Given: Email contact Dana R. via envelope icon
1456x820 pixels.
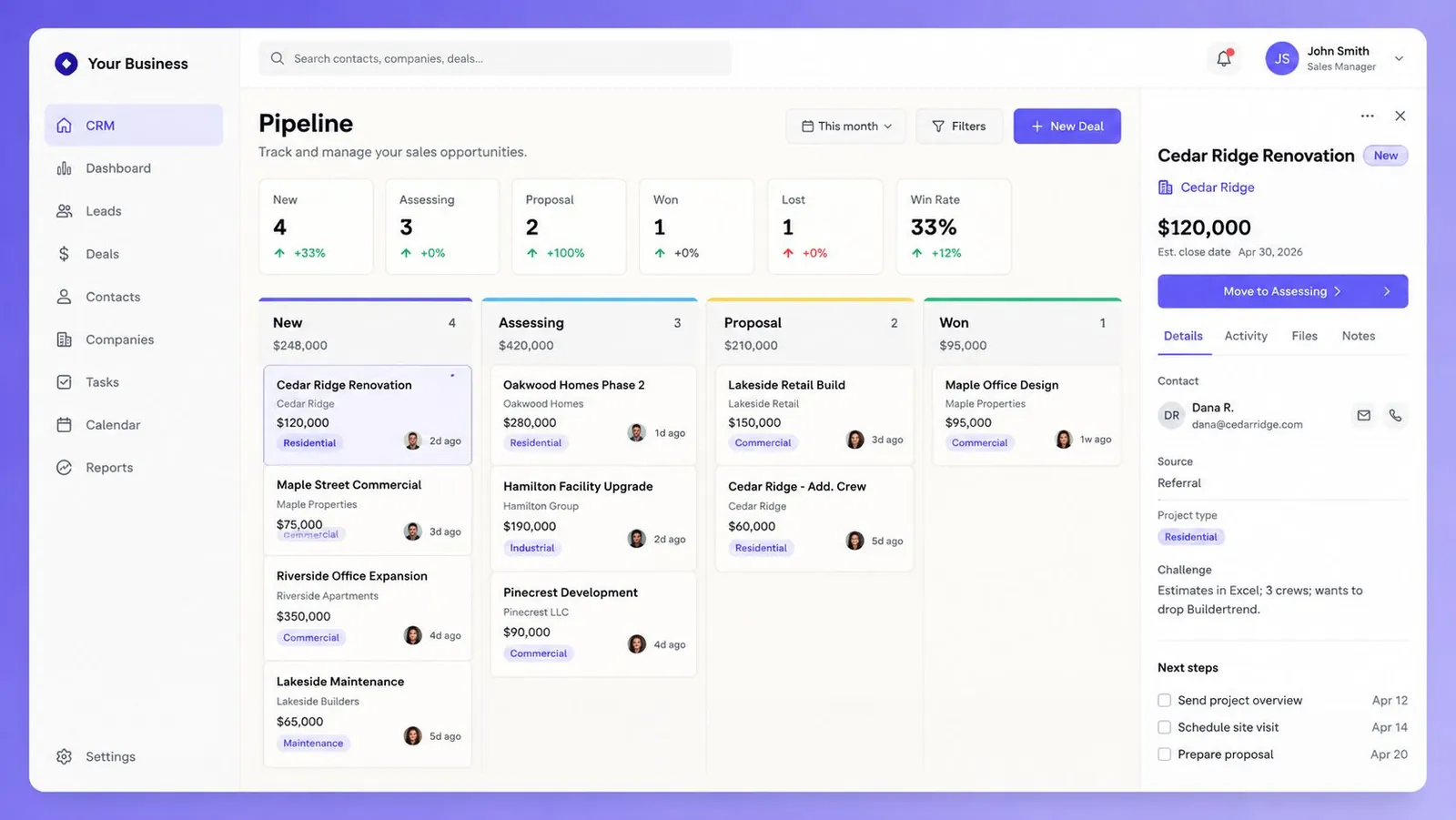Looking at the screenshot, I should point(1363,416).
